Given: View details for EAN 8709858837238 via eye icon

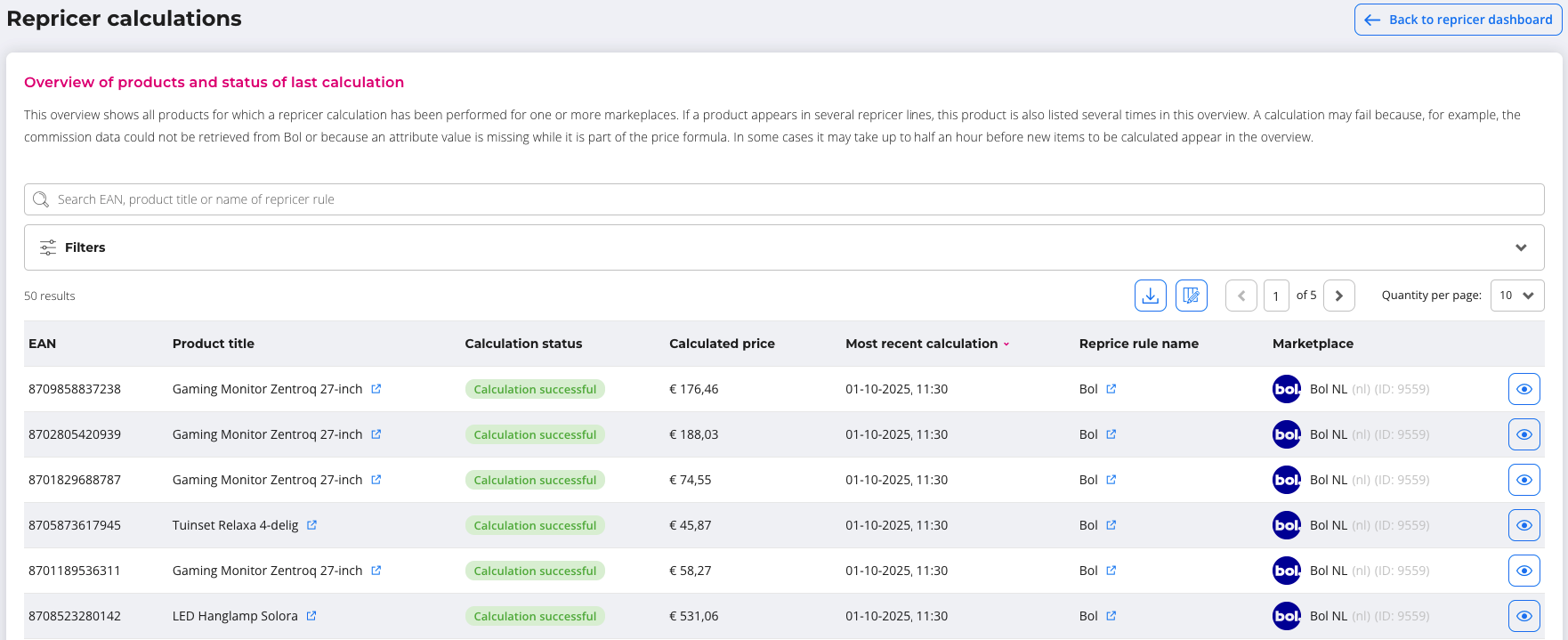Looking at the screenshot, I should click(1524, 389).
